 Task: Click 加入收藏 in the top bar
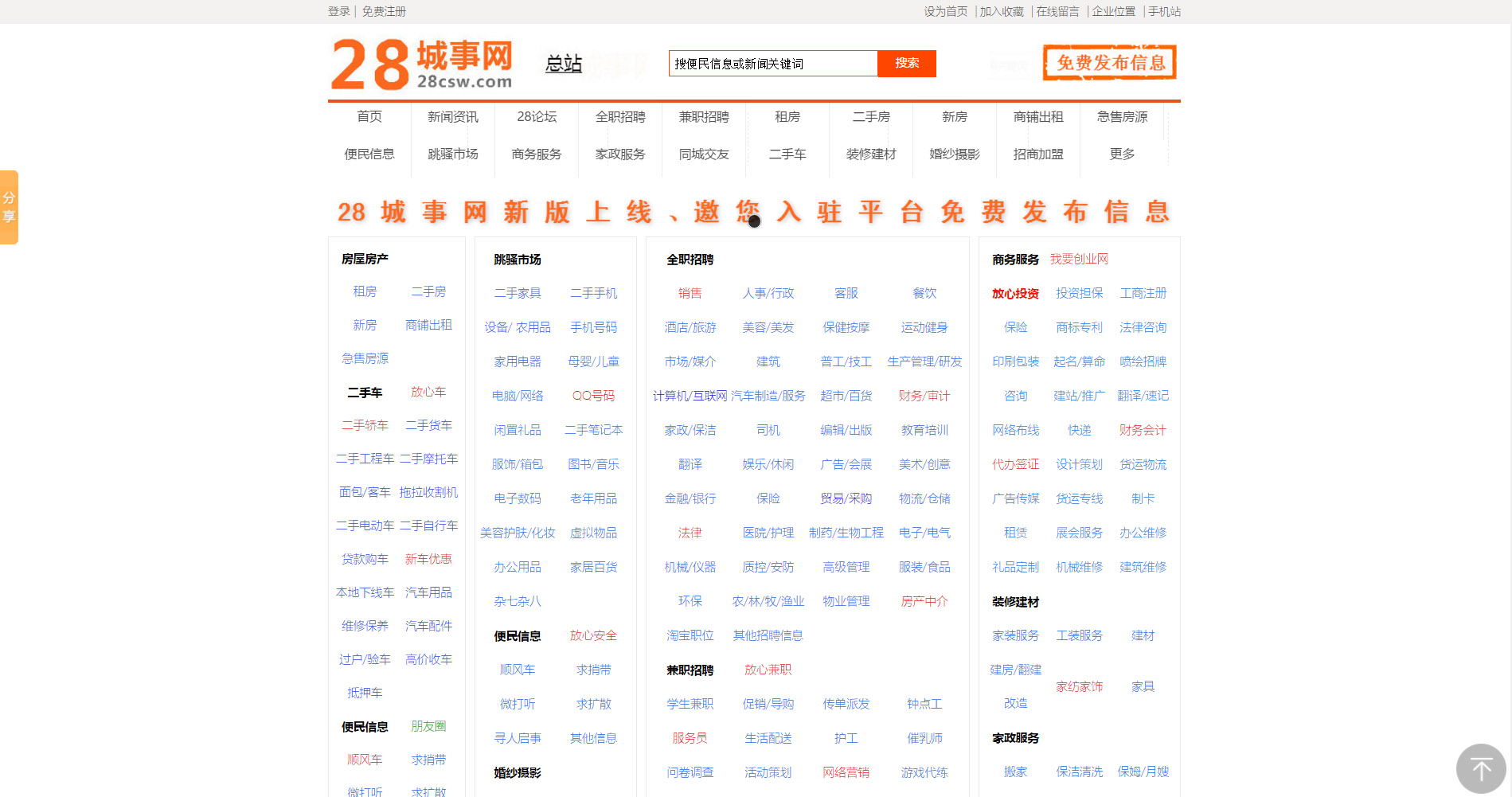click(1002, 11)
